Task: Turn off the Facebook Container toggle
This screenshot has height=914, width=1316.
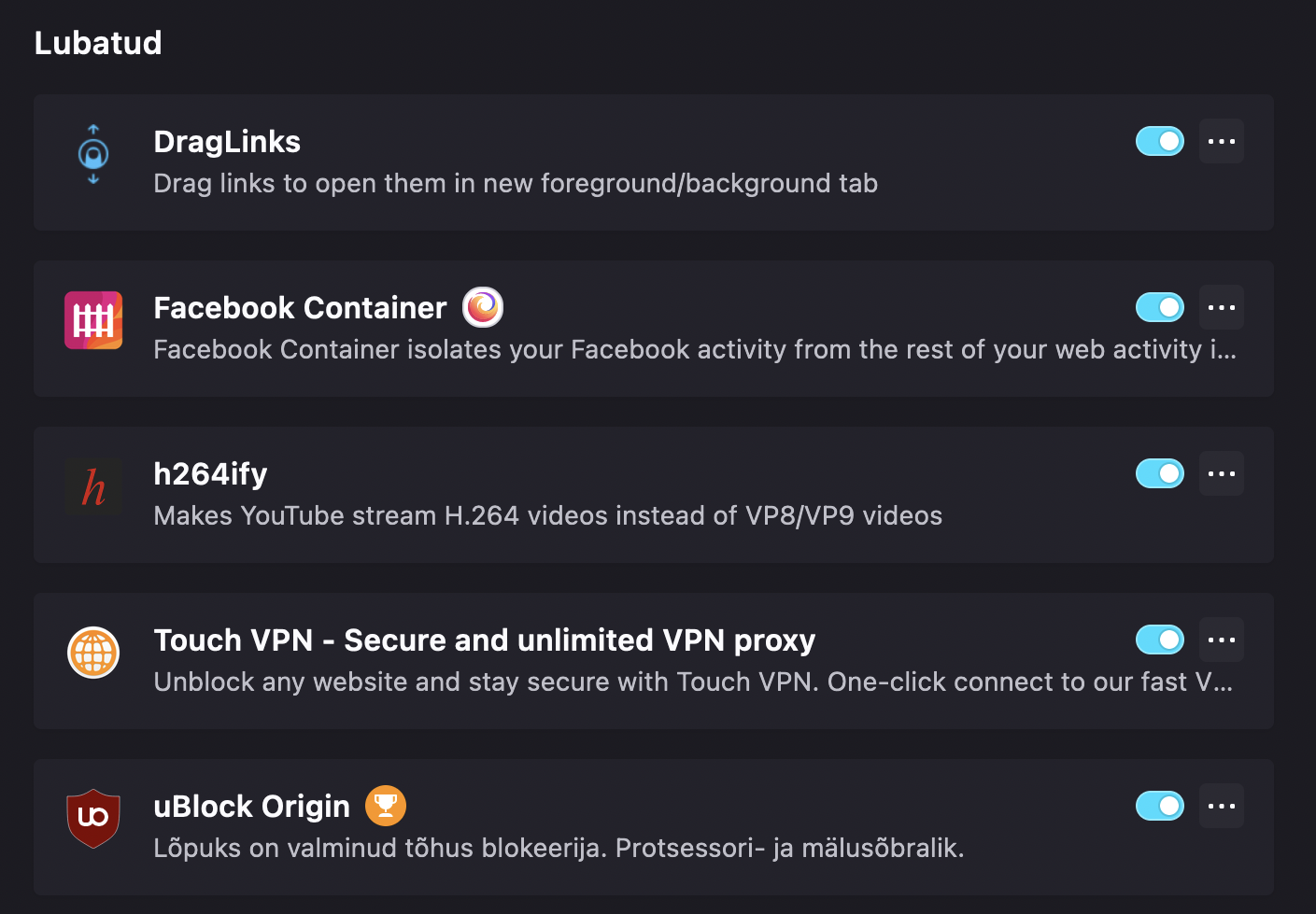Action: click(x=1160, y=307)
